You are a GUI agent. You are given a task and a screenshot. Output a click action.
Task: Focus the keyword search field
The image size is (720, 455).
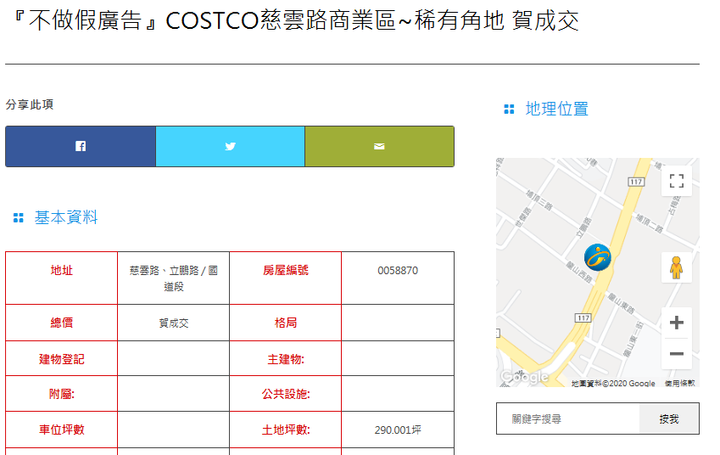click(x=568, y=419)
